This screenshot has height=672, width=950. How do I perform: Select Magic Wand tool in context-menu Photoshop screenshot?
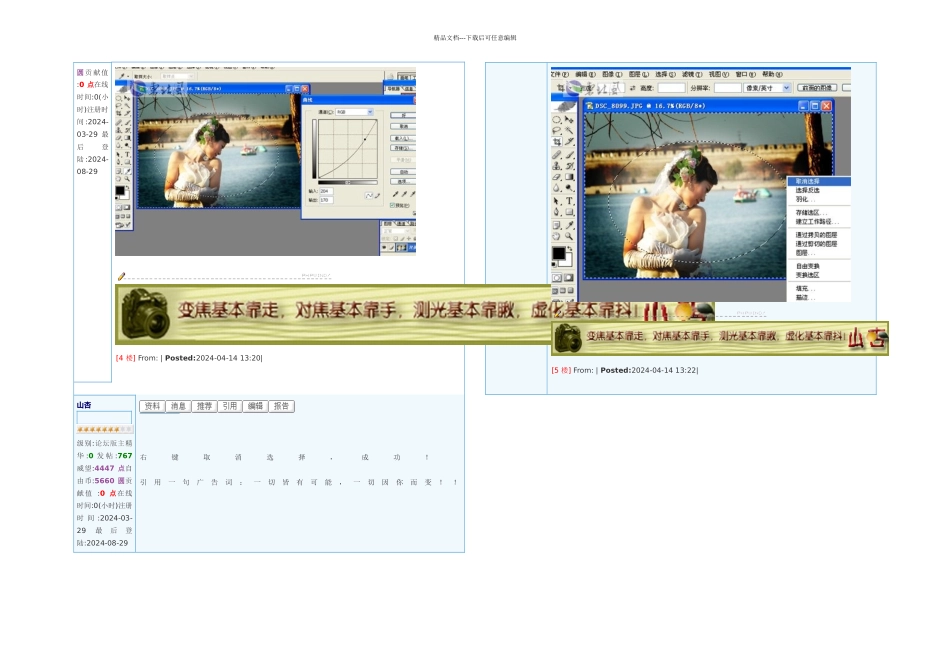(569, 130)
